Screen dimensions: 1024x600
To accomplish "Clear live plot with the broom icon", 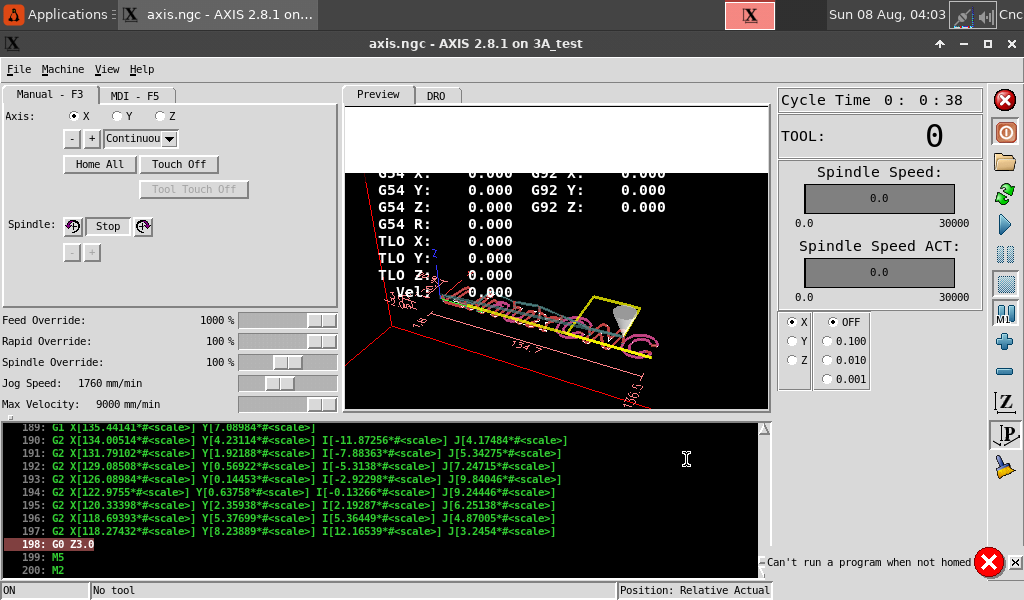I will click(x=1005, y=467).
